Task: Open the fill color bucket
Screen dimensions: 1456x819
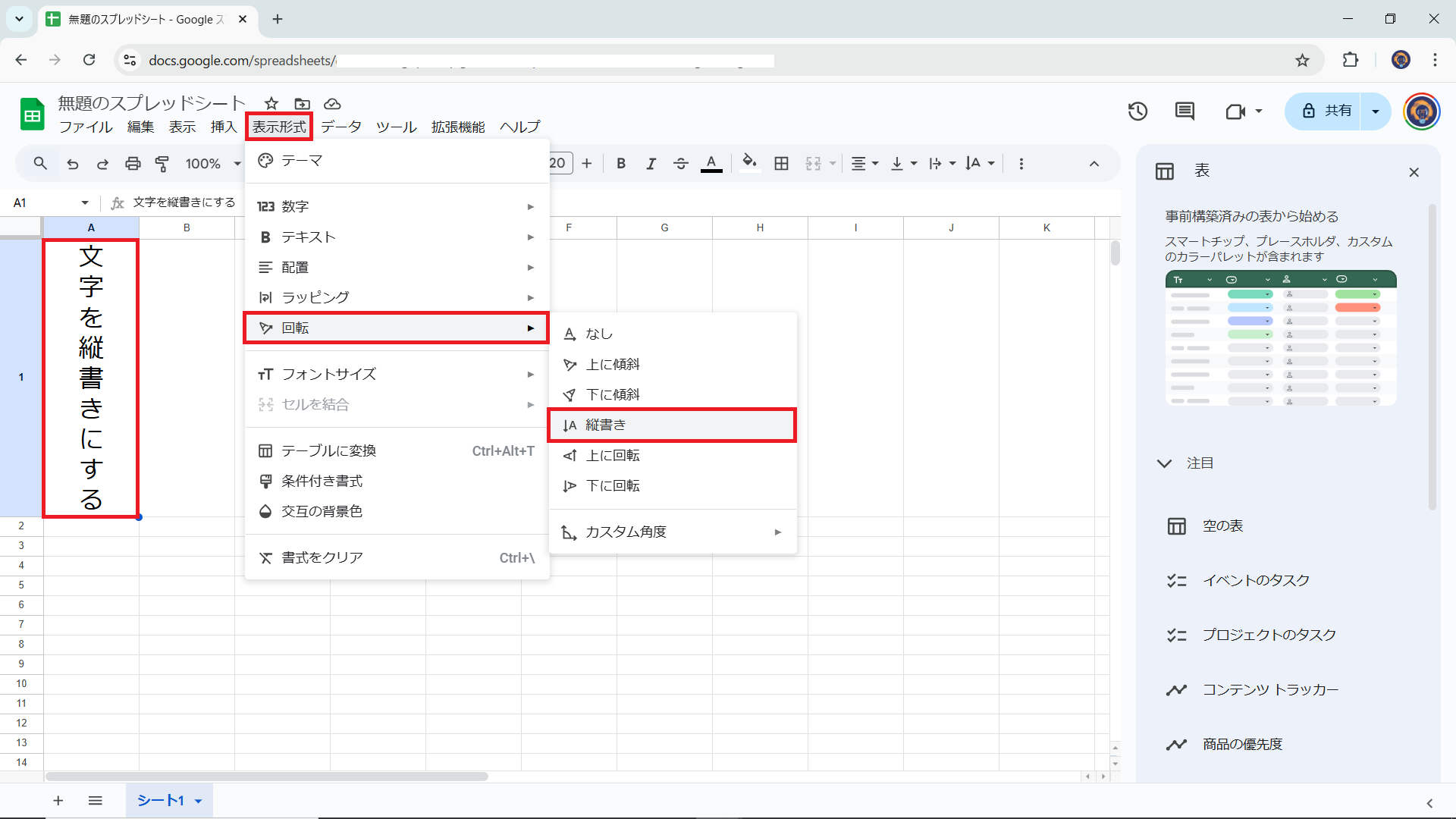Action: [x=749, y=163]
